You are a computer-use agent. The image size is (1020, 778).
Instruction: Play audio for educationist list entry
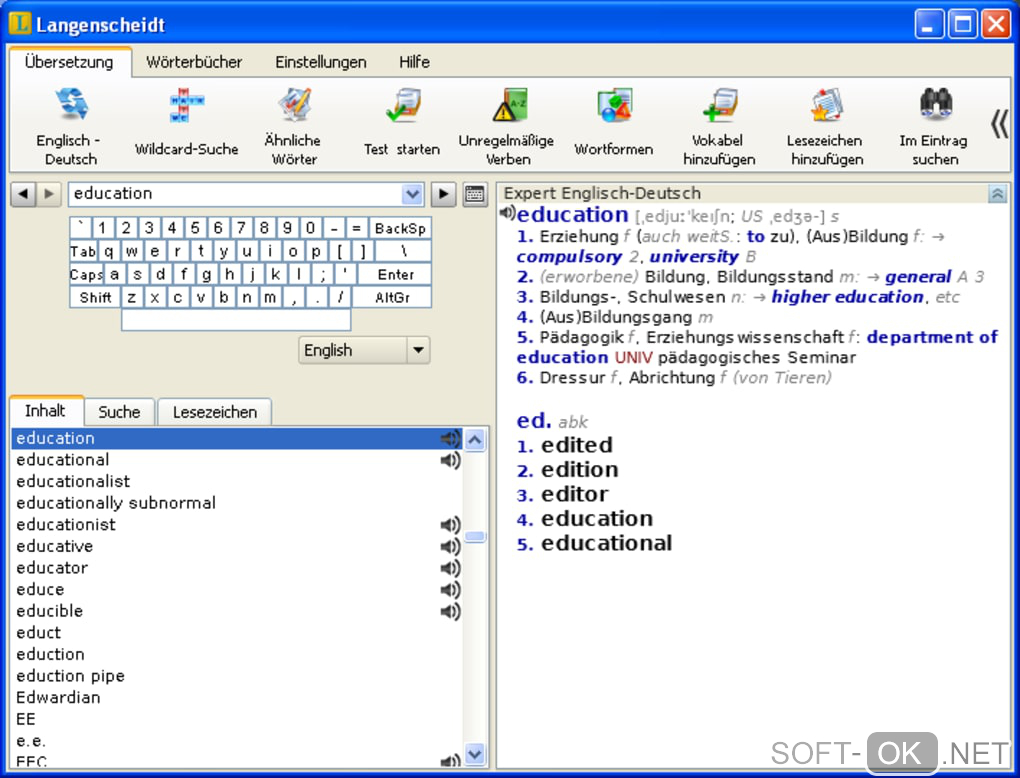point(451,525)
